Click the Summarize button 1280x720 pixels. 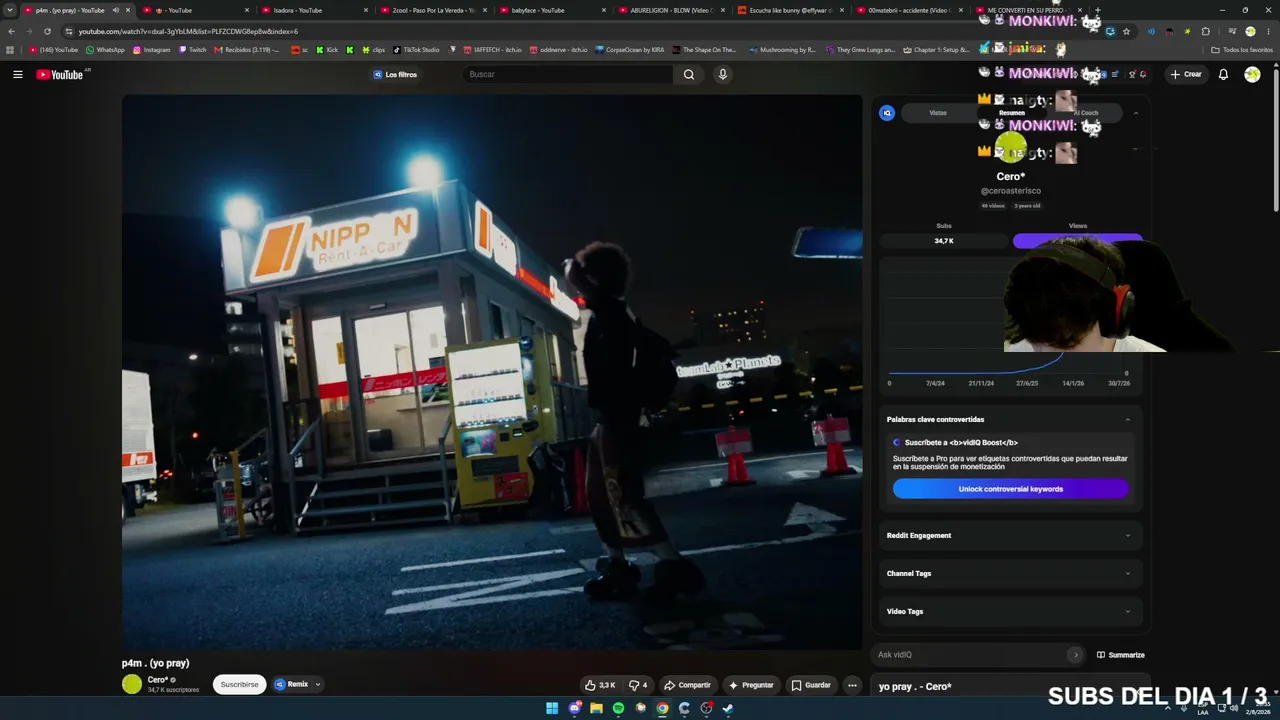pyautogui.click(x=1121, y=655)
